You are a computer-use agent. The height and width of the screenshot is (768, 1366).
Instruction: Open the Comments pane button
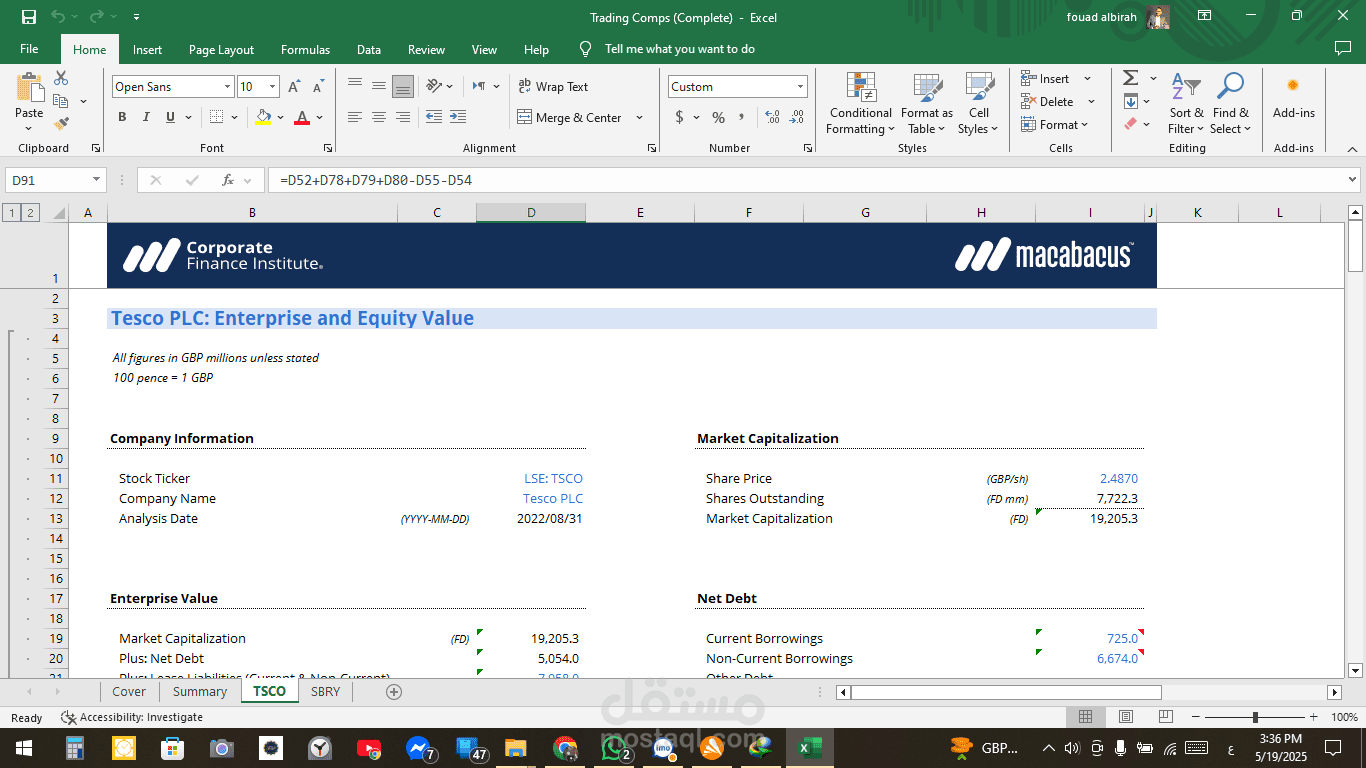(1342, 48)
